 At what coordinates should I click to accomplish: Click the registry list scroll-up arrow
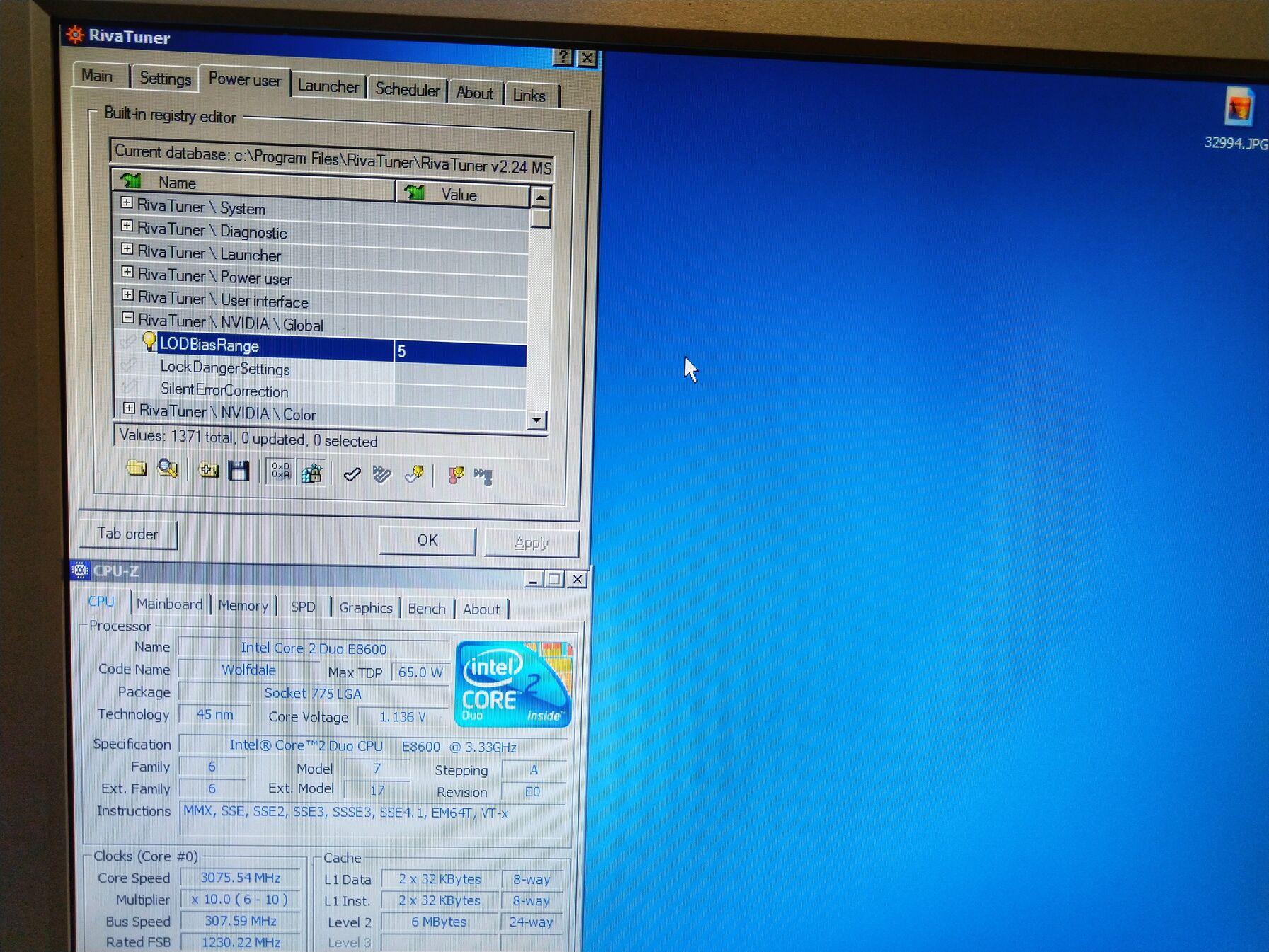tap(541, 197)
